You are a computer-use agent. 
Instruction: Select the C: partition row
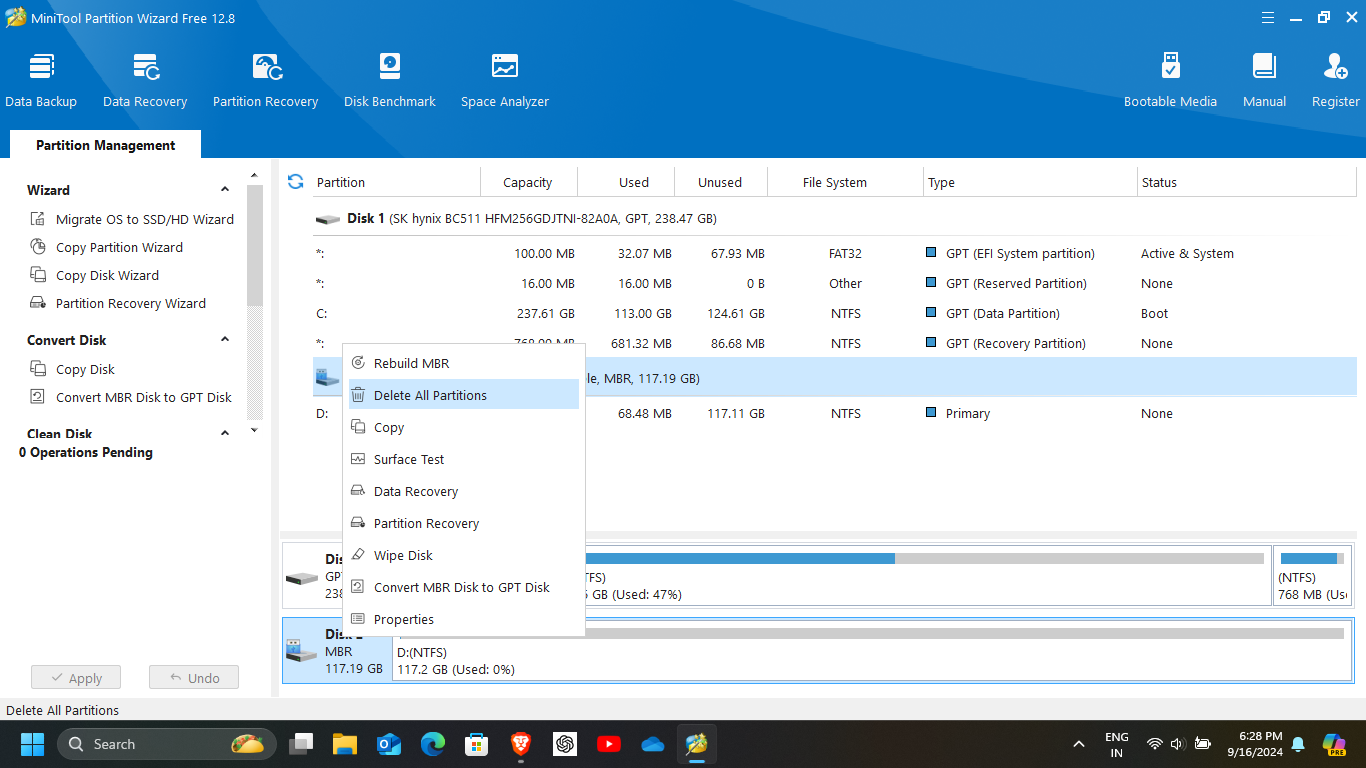pos(834,313)
